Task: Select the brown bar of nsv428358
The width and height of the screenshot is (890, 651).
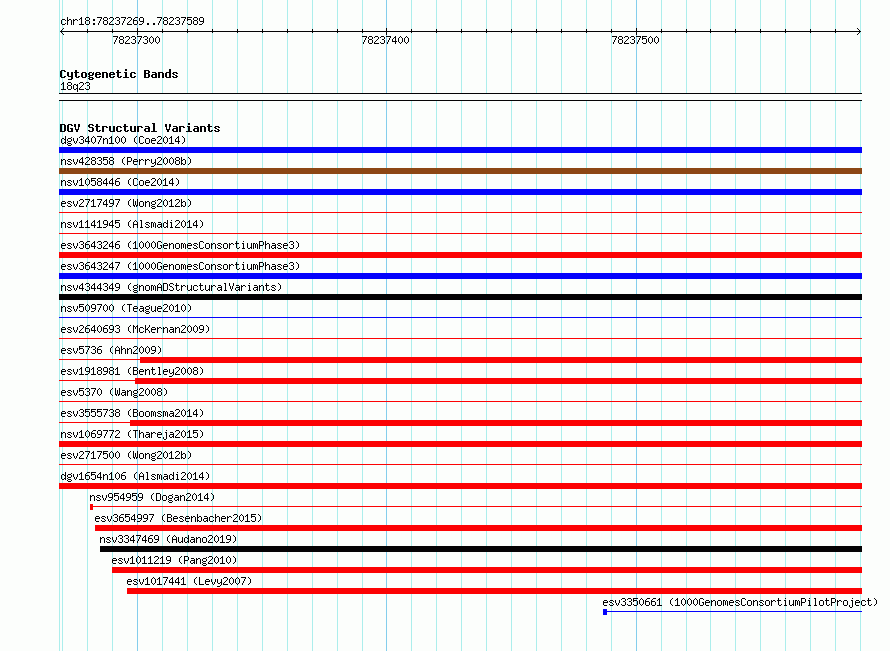Action: [x=460, y=171]
